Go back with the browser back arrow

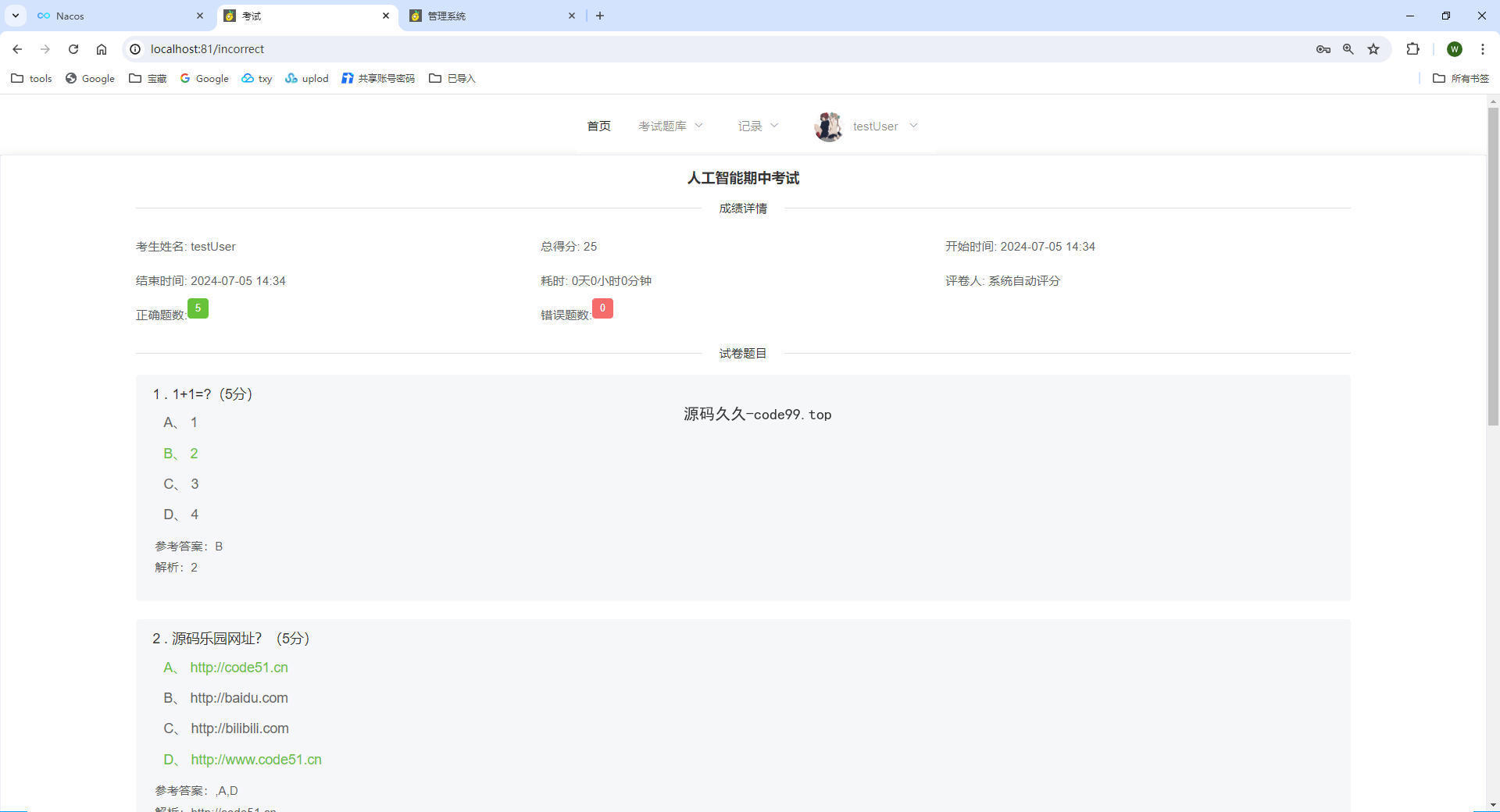(17, 49)
